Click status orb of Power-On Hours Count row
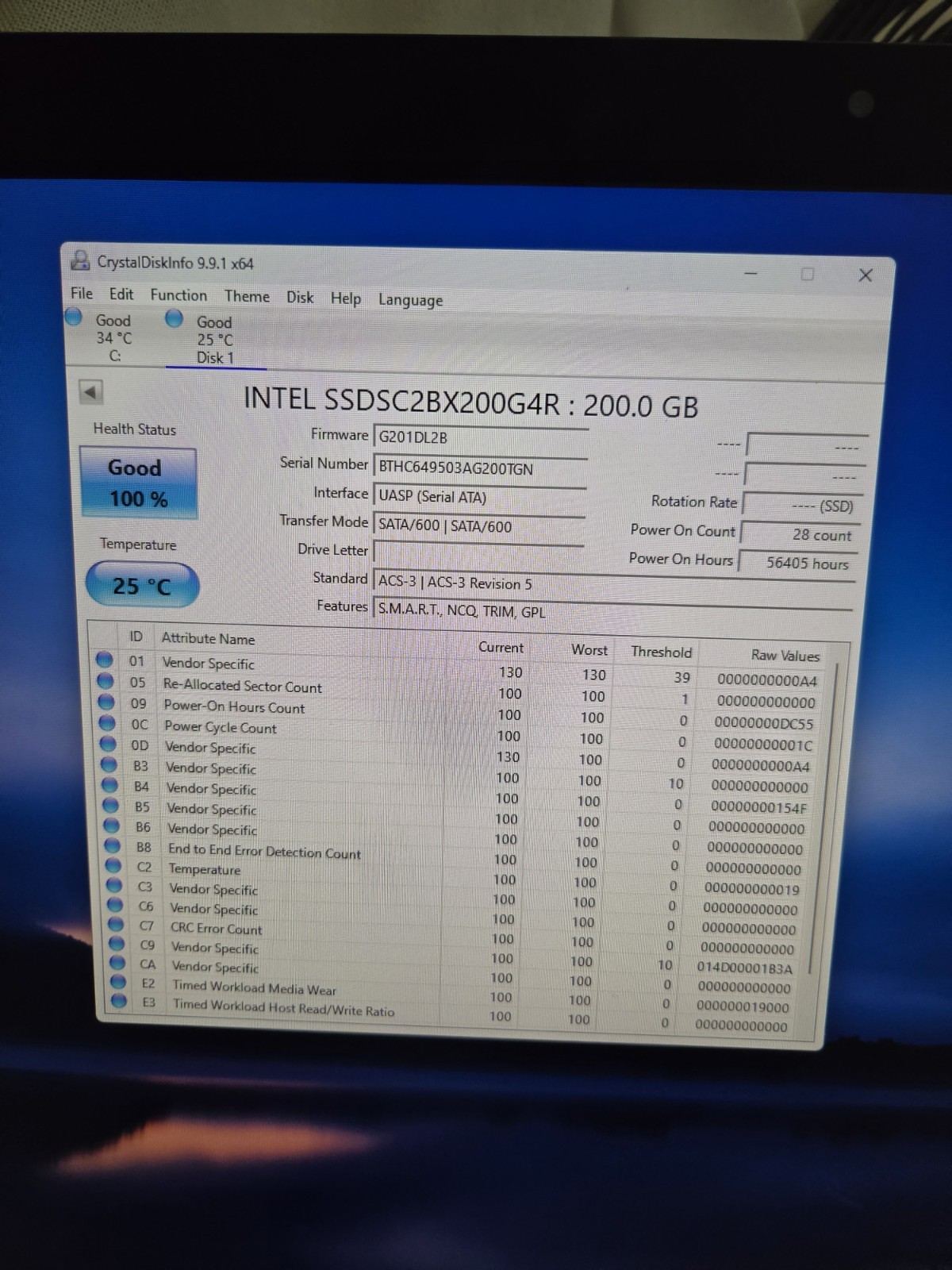 (x=106, y=702)
